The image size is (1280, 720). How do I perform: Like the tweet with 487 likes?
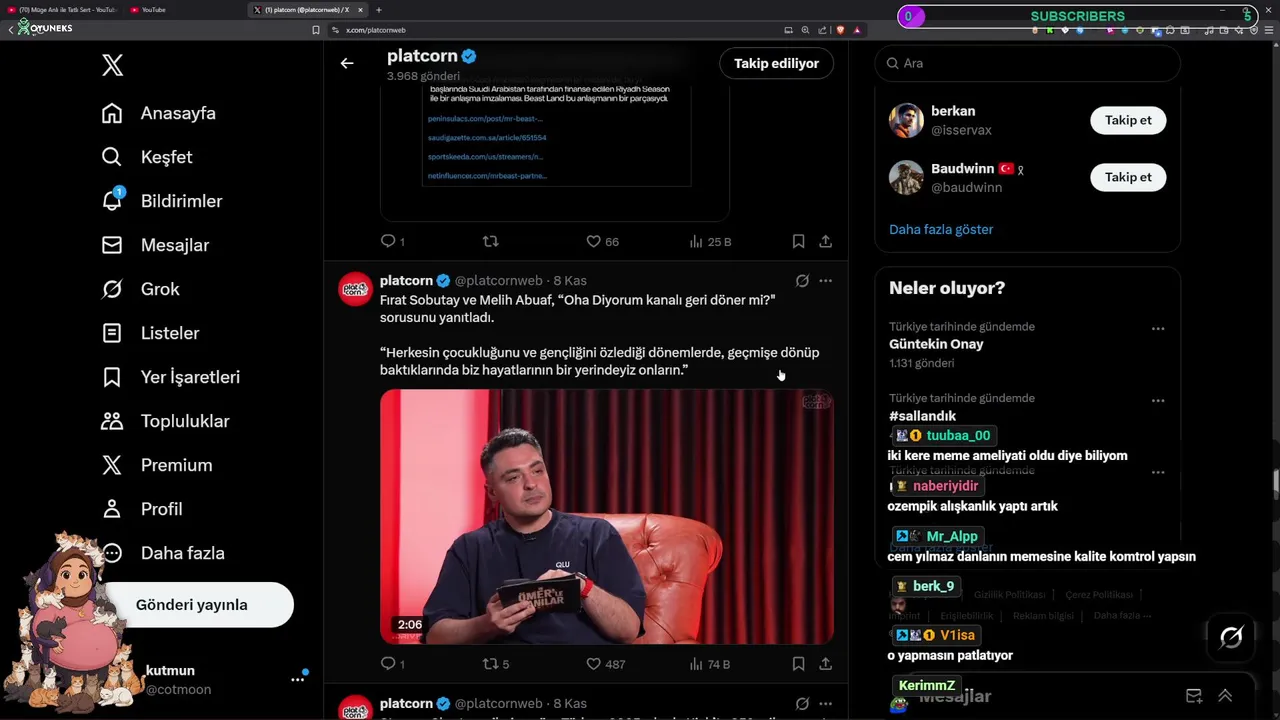pos(605,664)
